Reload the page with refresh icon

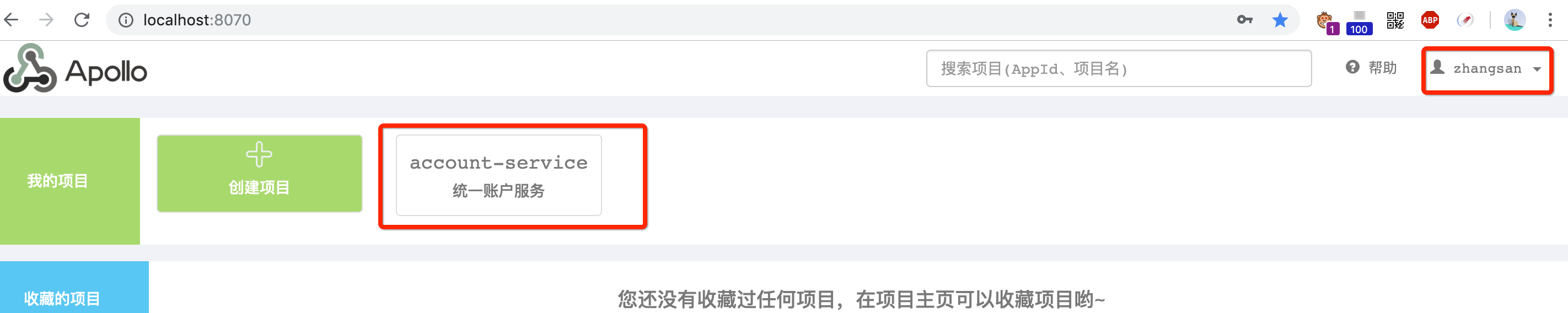[x=82, y=20]
